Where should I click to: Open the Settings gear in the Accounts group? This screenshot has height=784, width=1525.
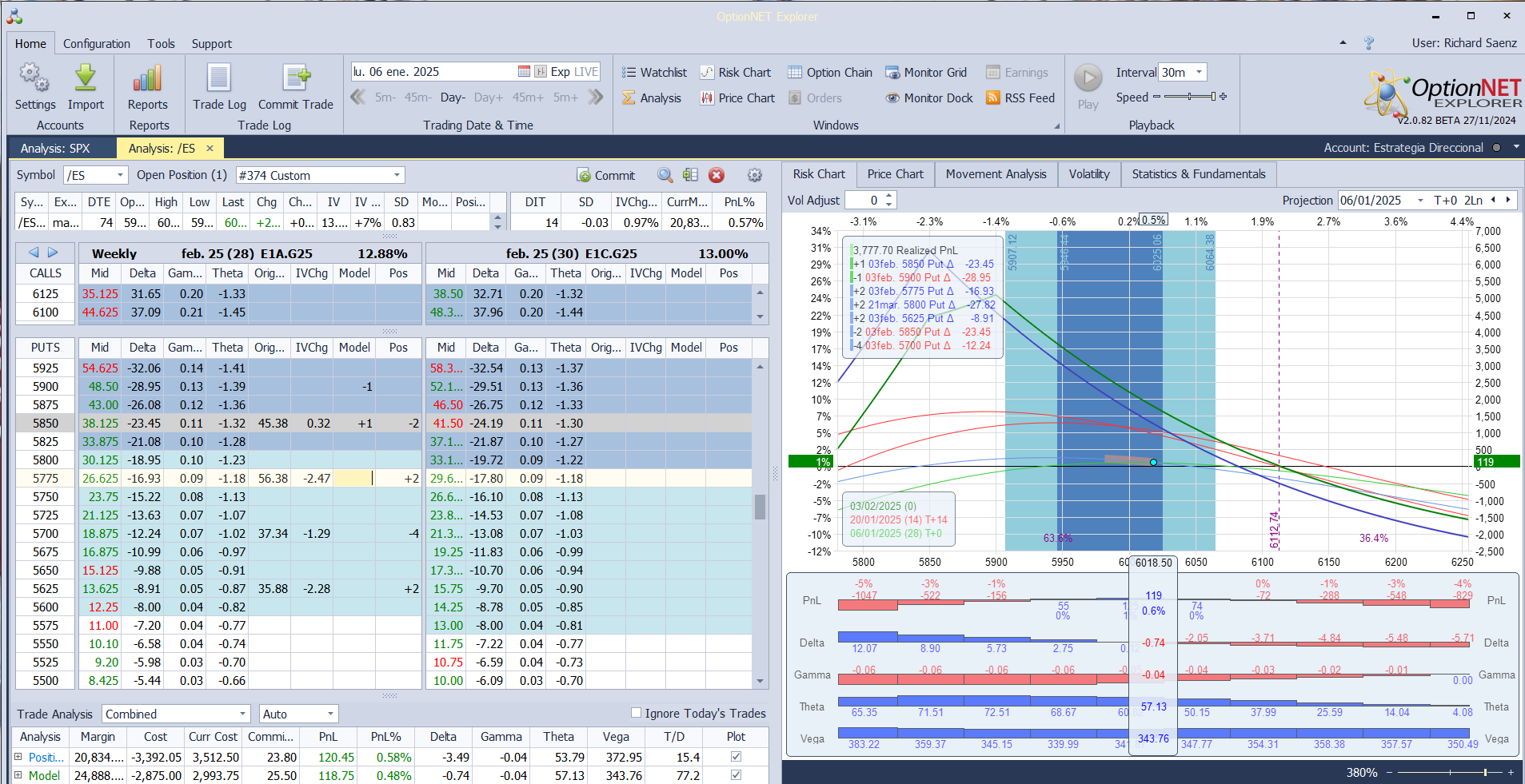pos(34,78)
